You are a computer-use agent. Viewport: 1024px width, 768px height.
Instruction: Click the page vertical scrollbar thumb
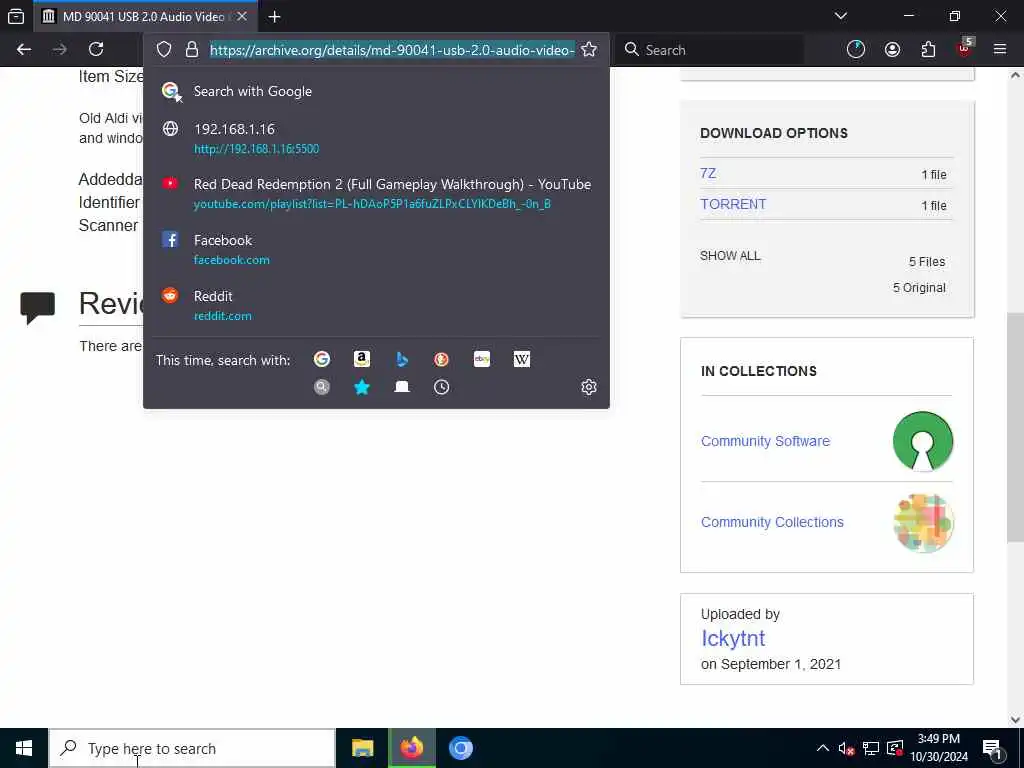[1015, 427]
